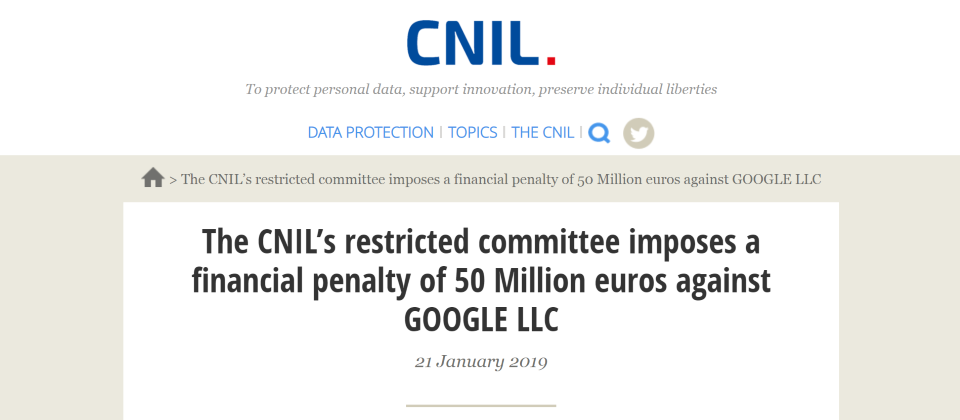Visit the CNIL Twitter bird icon
The width and height of the screenshot is (960, 420).
click(639, 133)
